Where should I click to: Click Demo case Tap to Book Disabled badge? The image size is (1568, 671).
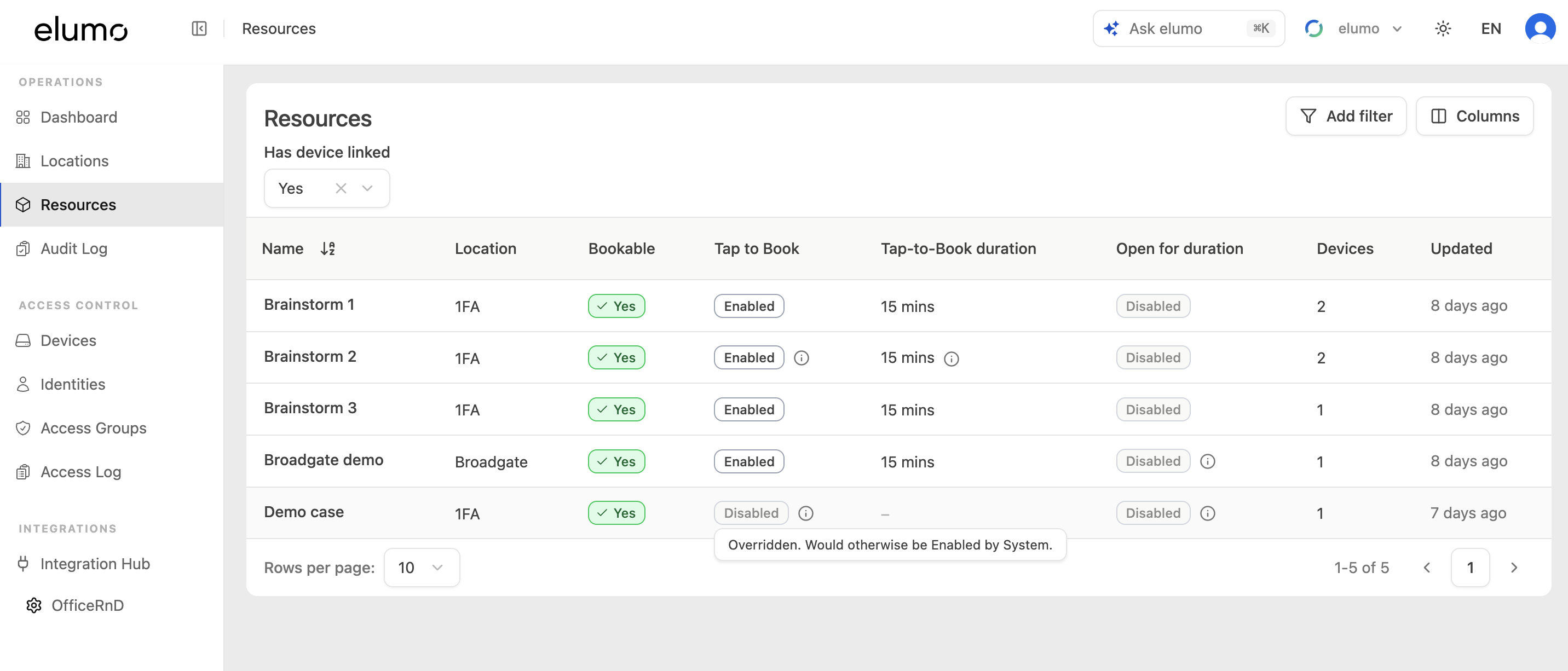tap(751, 513)
